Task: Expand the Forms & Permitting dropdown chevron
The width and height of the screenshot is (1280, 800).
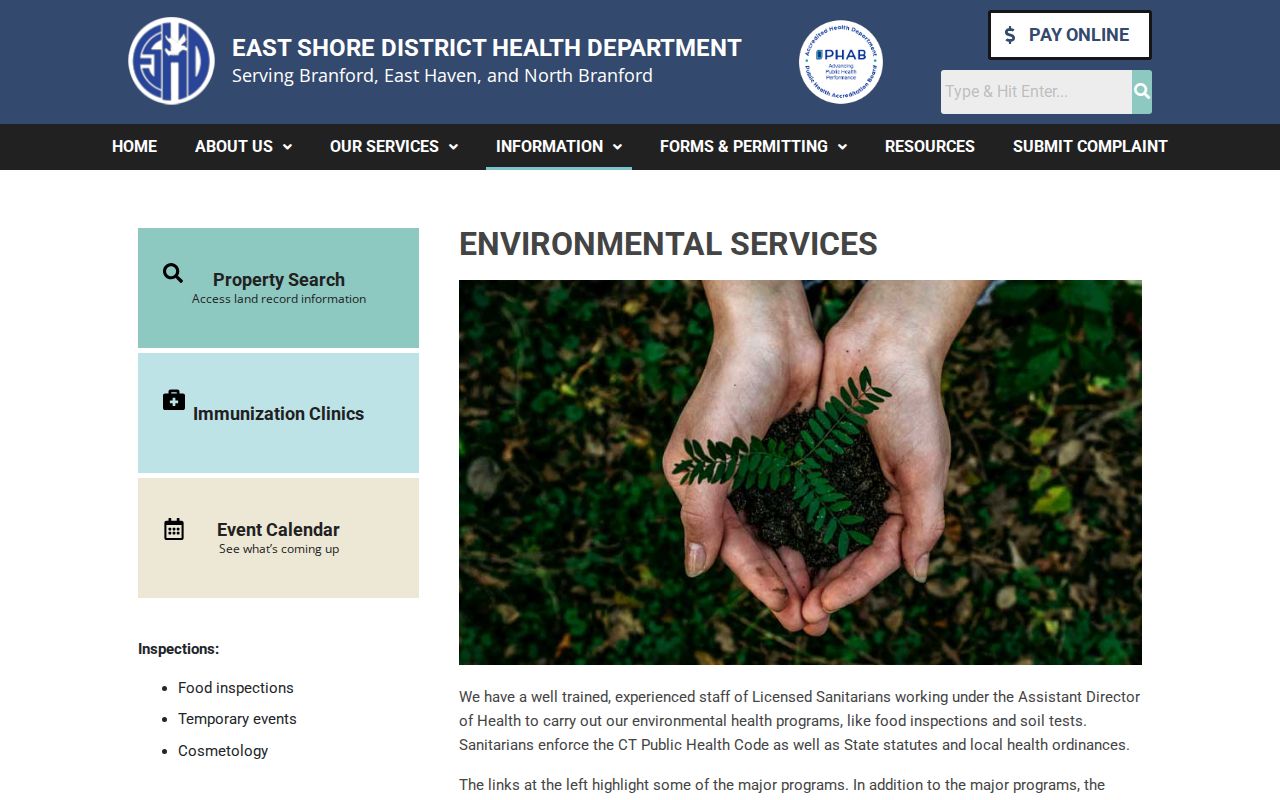Action: point(842,147)
